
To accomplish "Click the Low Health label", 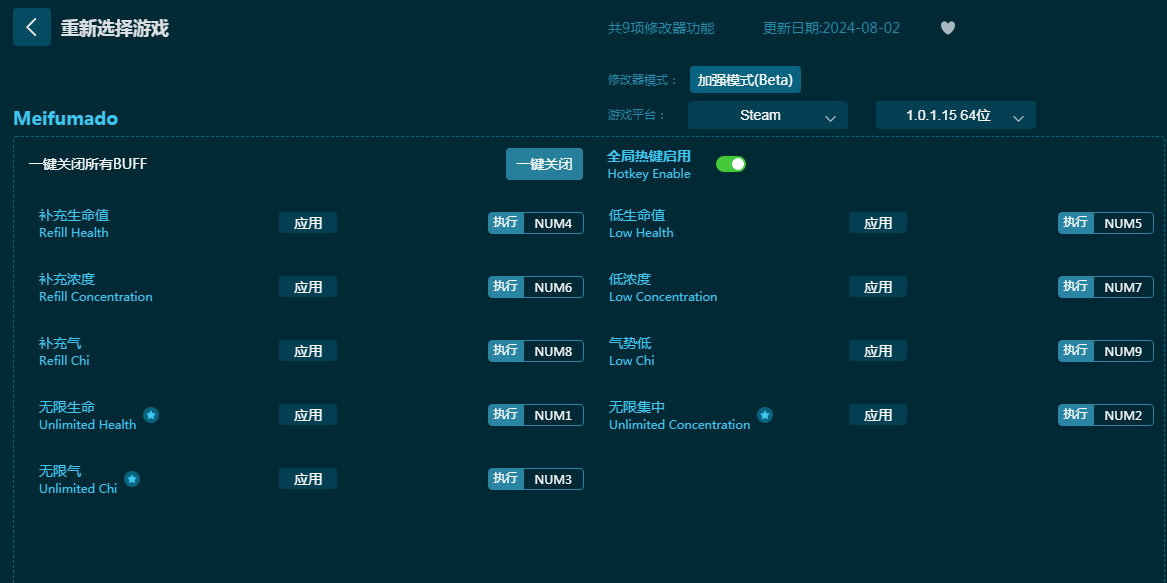I will [641, 232].
